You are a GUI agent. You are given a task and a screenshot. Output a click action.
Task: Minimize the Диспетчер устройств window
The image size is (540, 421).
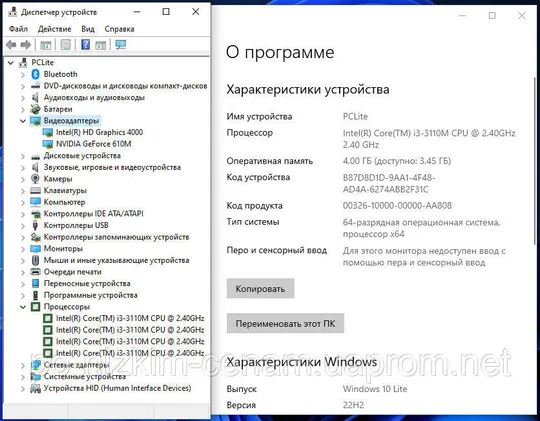(x=137, y=12)
